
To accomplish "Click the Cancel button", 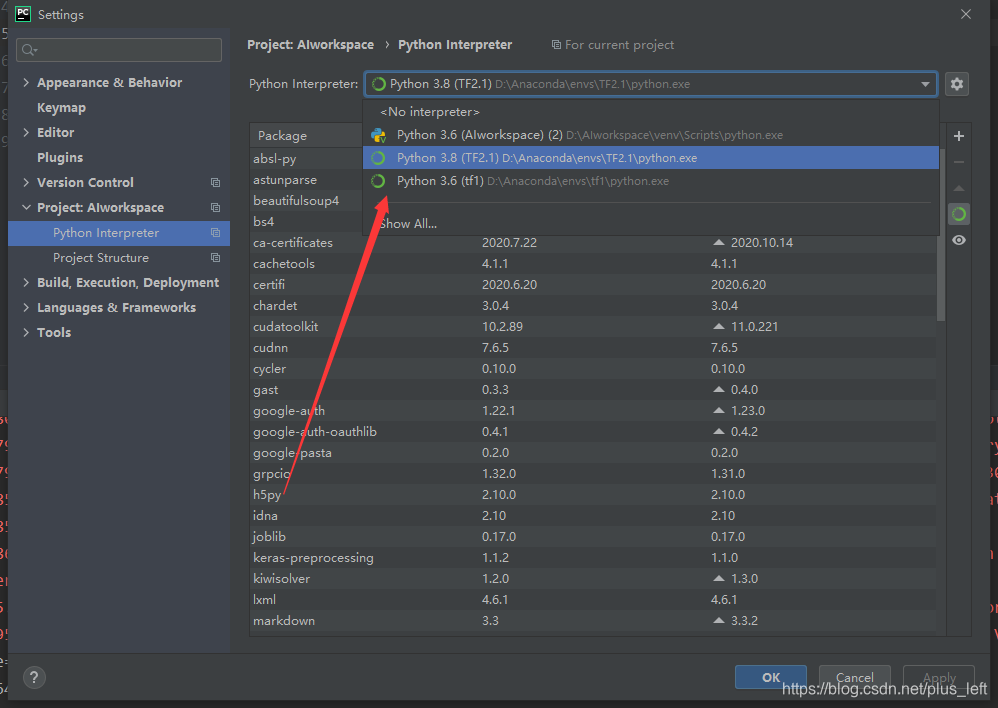I will (x=854, y=677).
